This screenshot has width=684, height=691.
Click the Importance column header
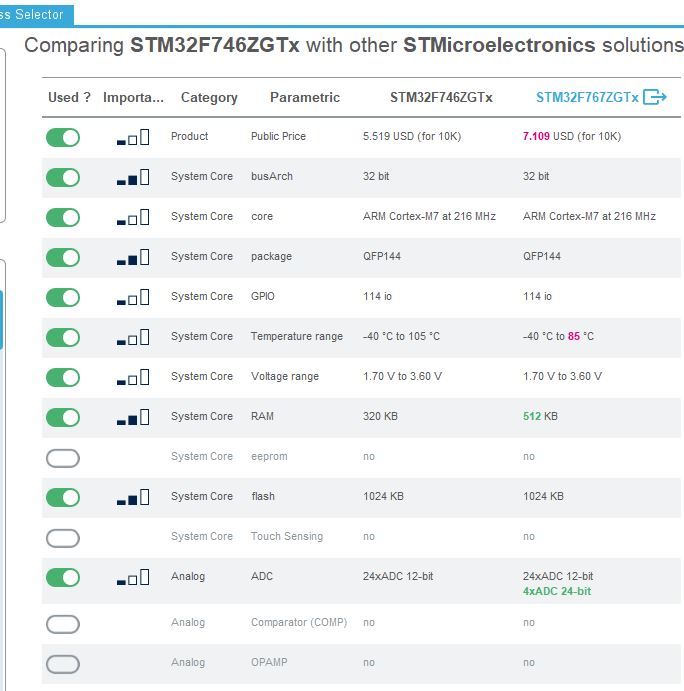pyautogui.click(x=133, y=97)
